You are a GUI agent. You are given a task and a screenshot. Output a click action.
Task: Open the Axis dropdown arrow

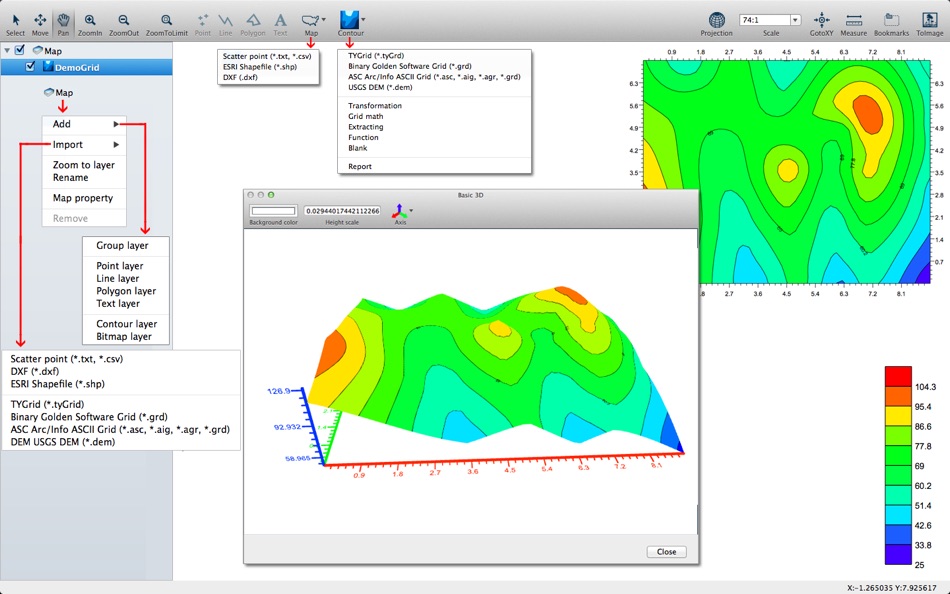point(411,211)
